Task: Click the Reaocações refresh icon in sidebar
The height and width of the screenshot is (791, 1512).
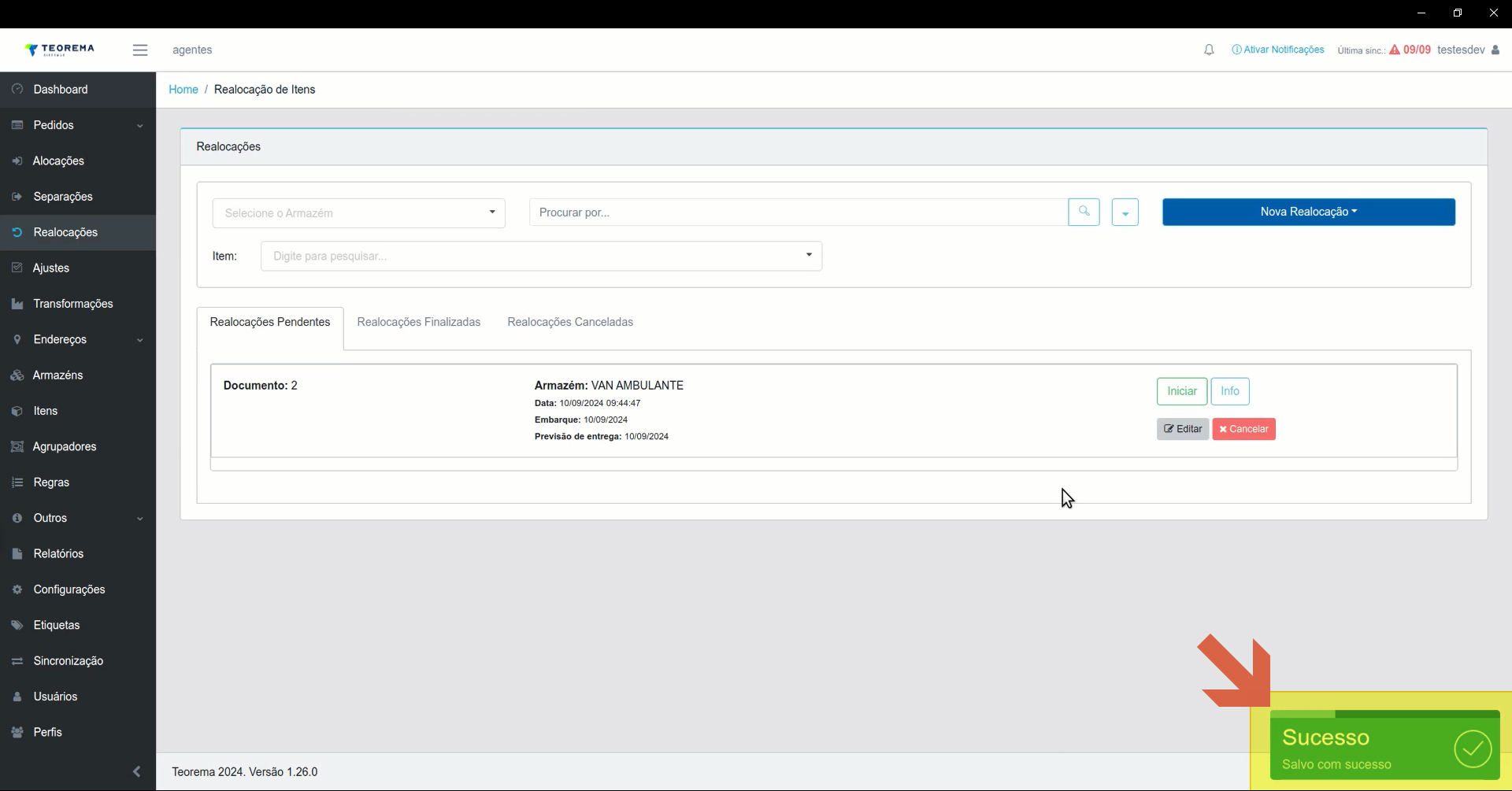Action: (17, 232)
